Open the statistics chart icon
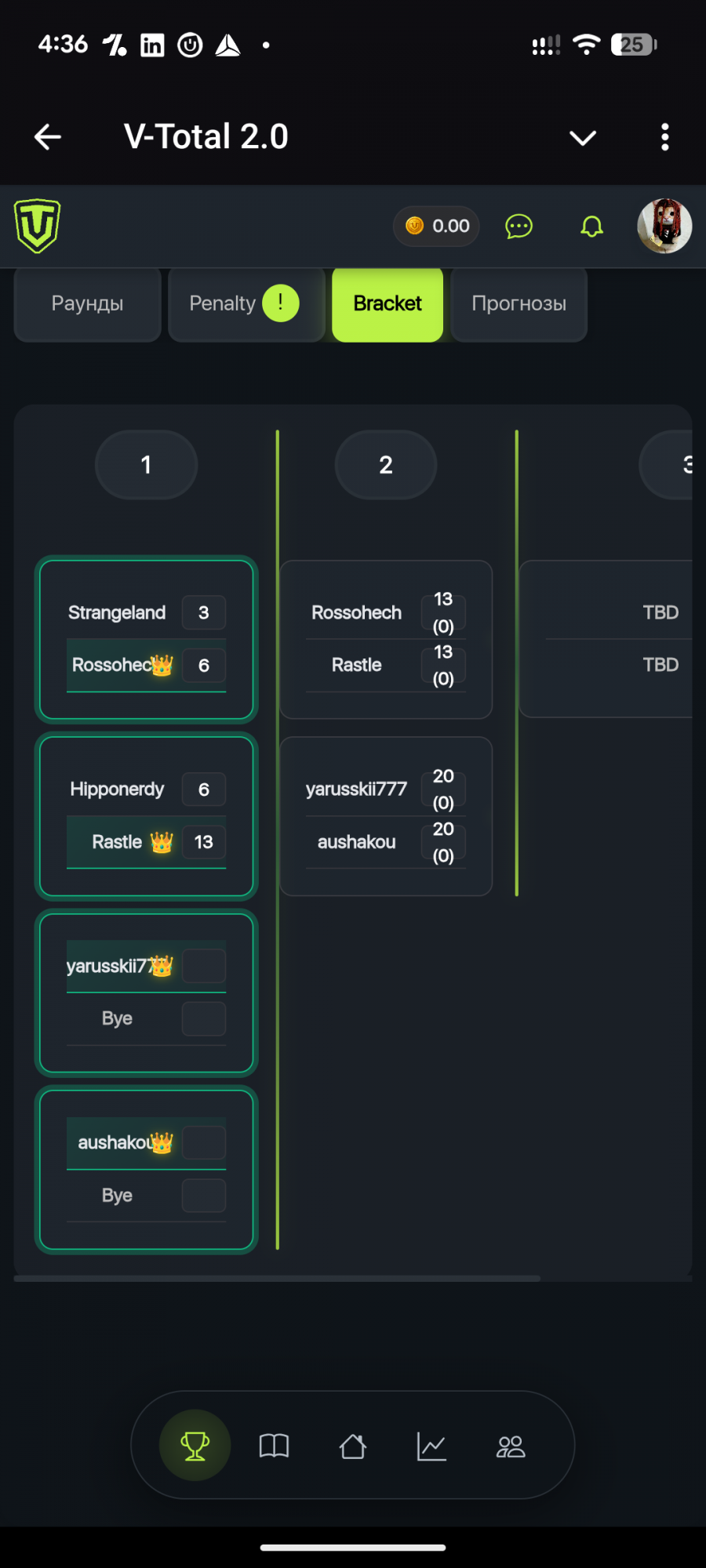 [x=431, y=1445]
